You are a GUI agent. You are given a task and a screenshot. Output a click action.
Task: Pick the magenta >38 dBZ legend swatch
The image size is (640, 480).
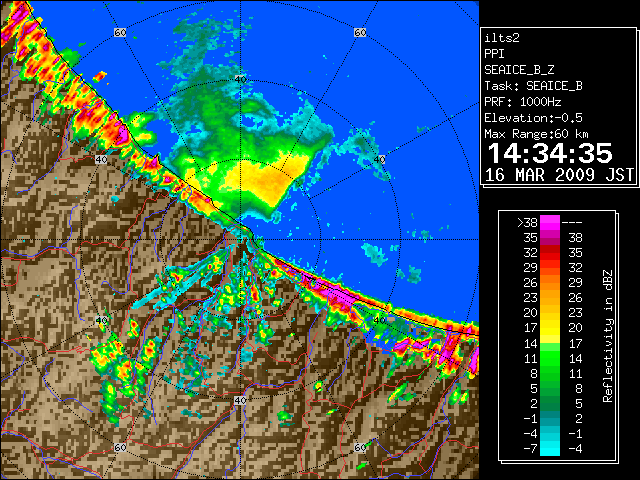[x=550, y=222]
